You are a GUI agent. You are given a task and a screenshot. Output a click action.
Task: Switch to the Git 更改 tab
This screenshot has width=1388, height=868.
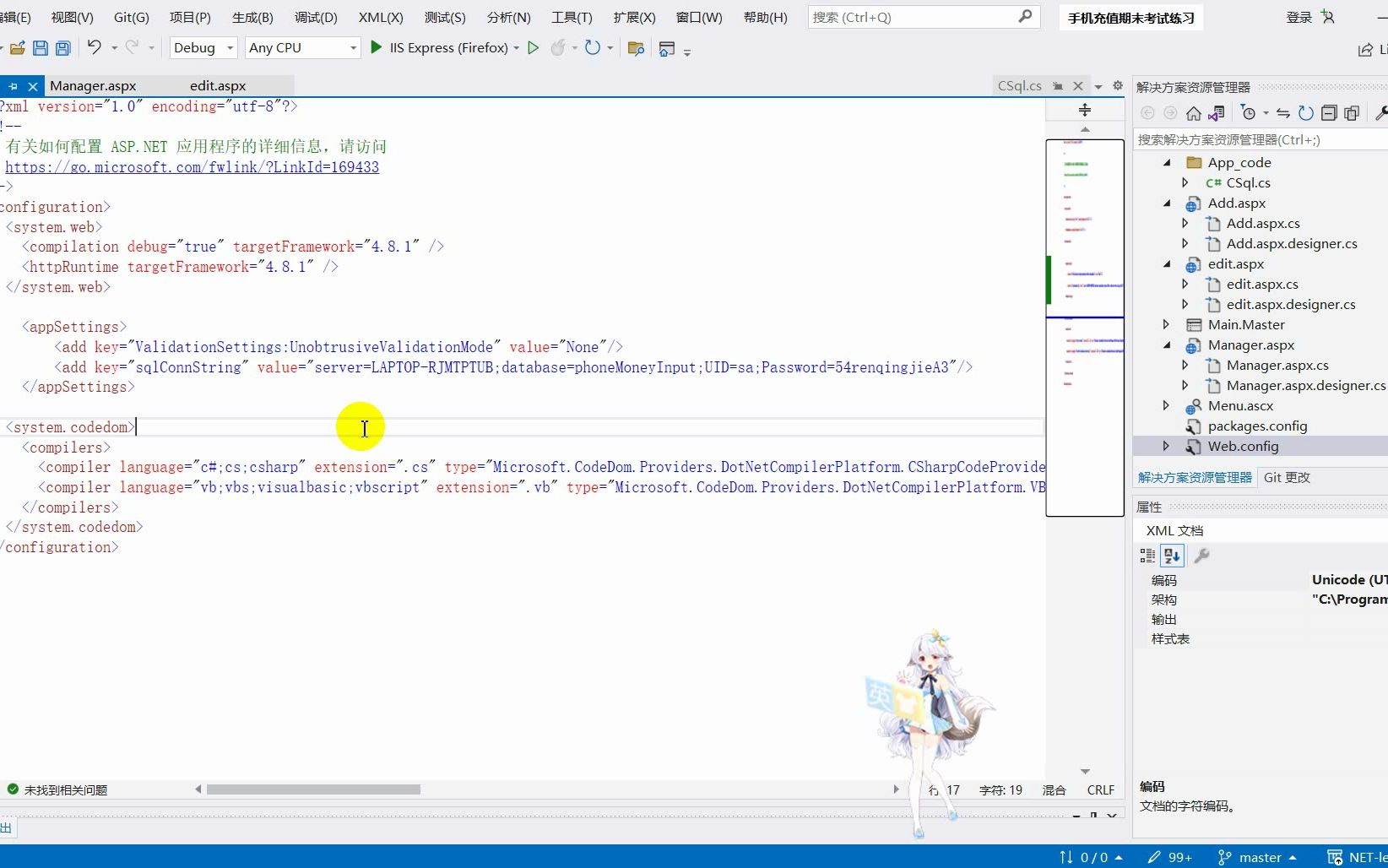tap(1287, 477)
